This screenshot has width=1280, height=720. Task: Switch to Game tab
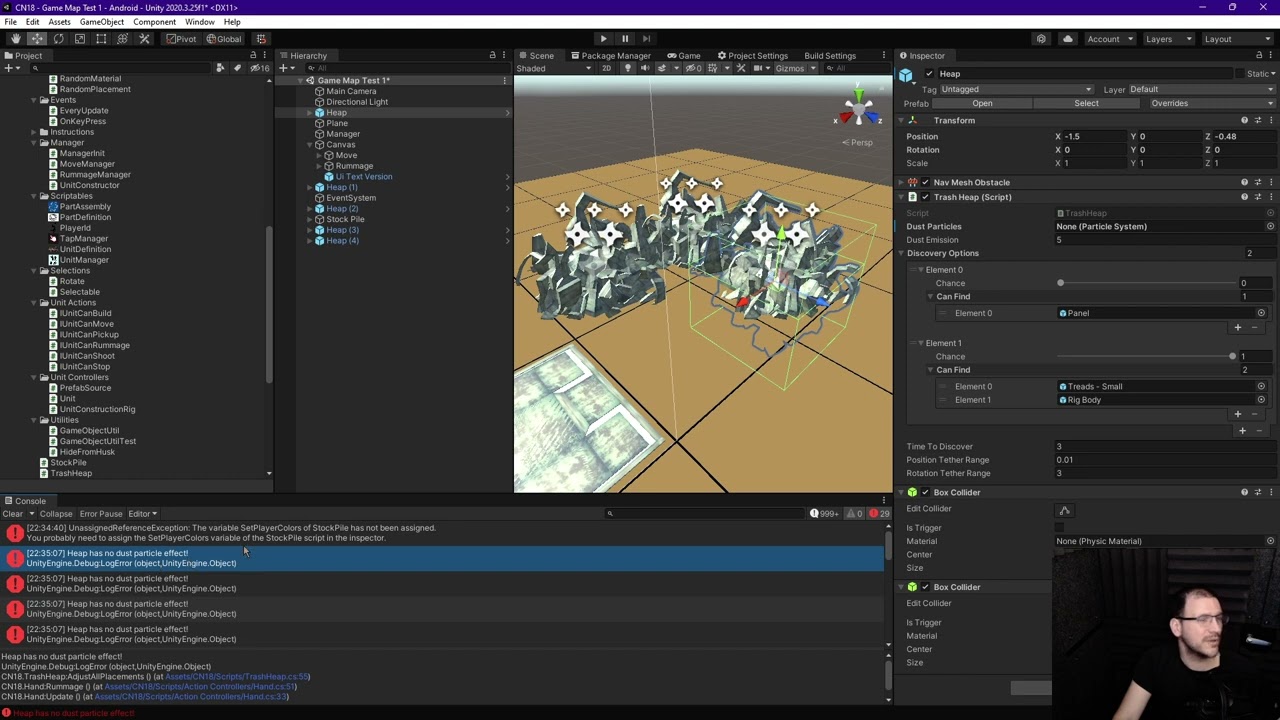pos(684,56)
